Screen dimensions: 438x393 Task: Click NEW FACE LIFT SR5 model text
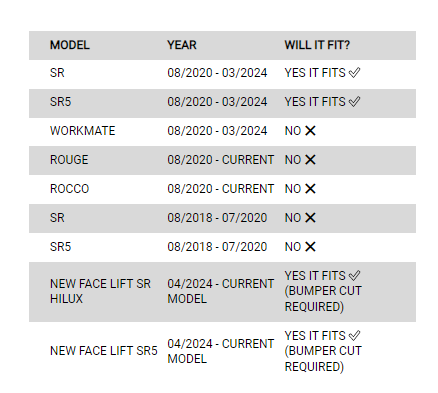coord(104,351)
